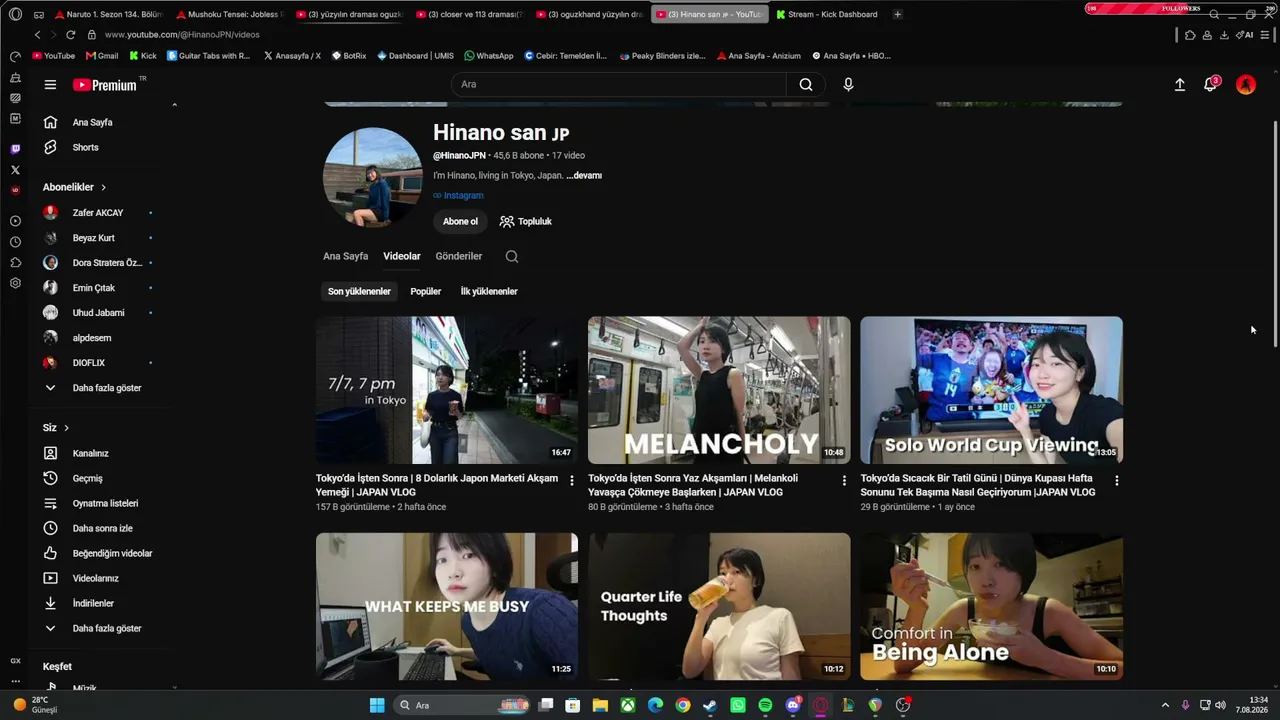The height and width of the screenshot is (720, 1280).
Task: Click the search magnifier button in YouTube
Action: (806, 85)
